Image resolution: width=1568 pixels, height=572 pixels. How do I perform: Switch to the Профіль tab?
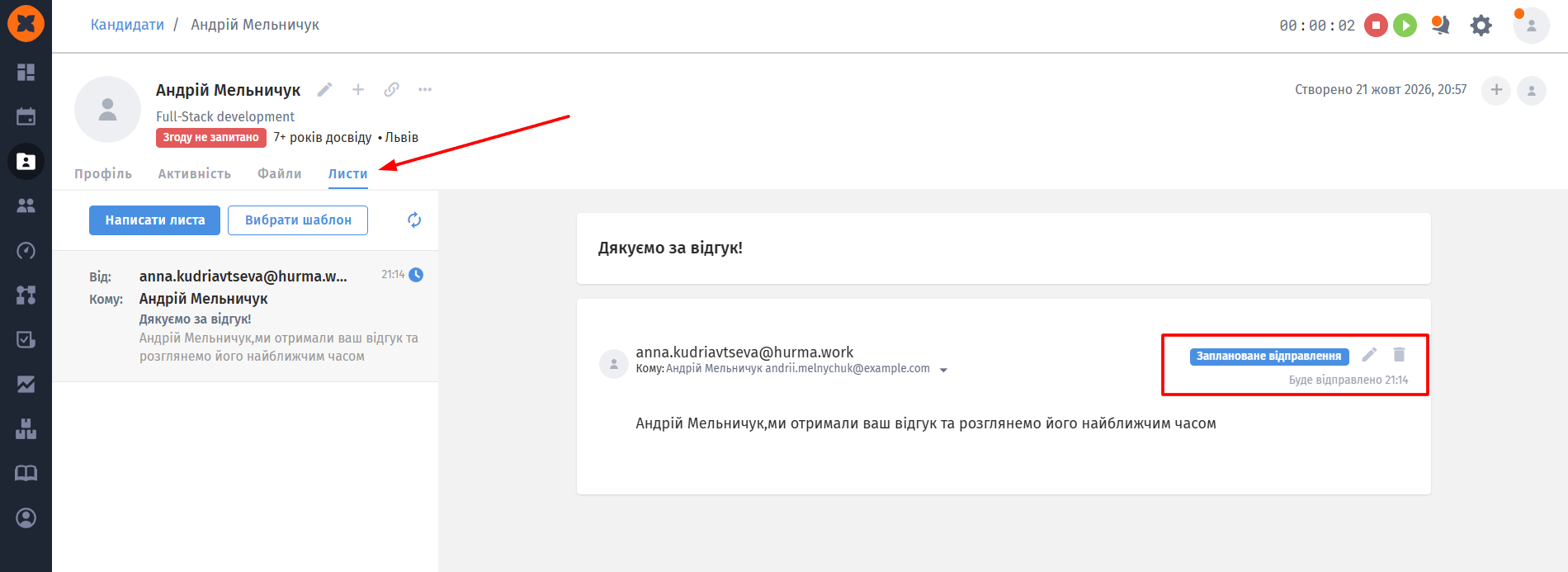[x=103, y=174]
